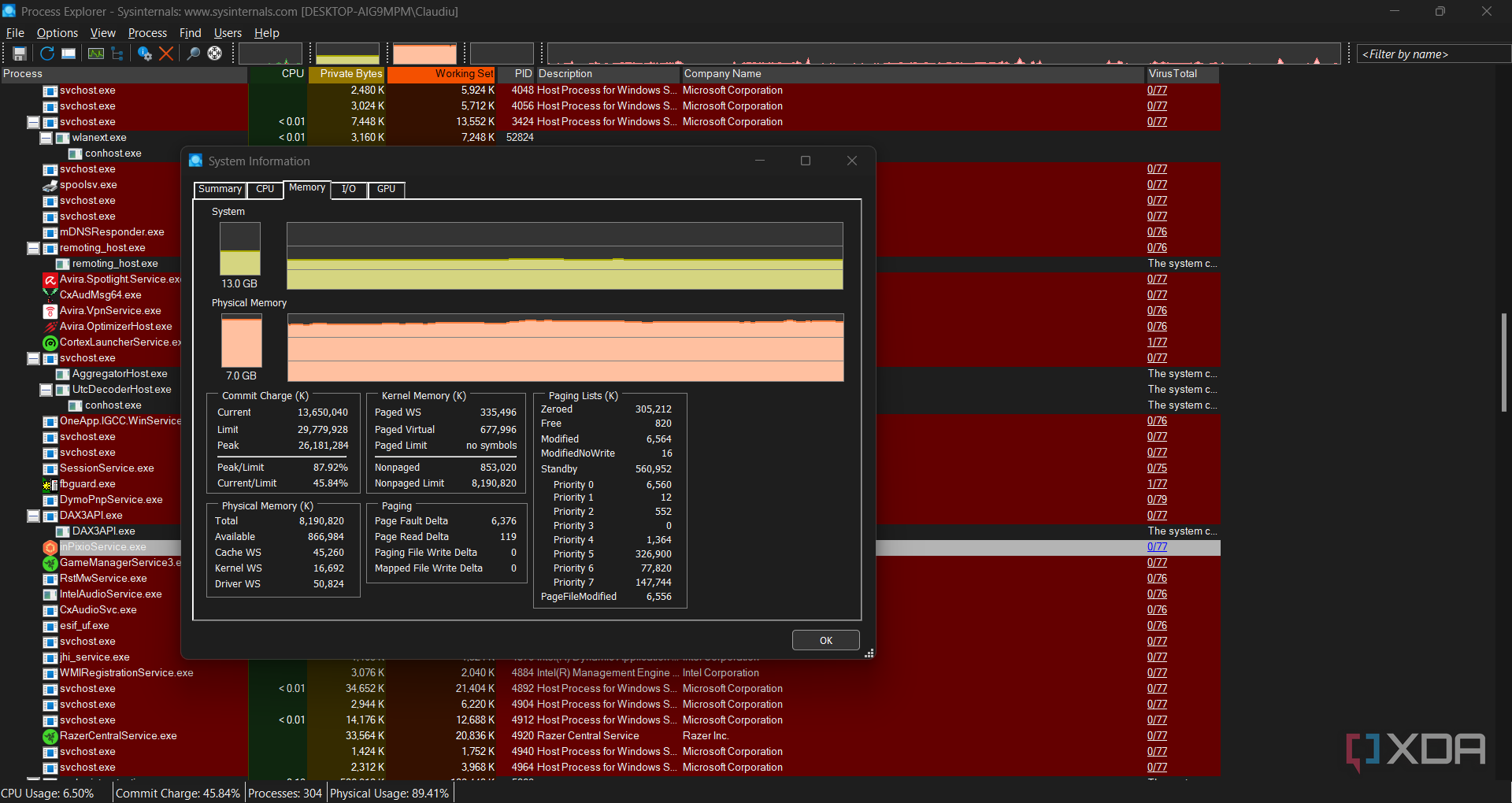Open the Process menu
This screenshot has width=1512, height=803.
pyautogui.click(x=147, y=33)
